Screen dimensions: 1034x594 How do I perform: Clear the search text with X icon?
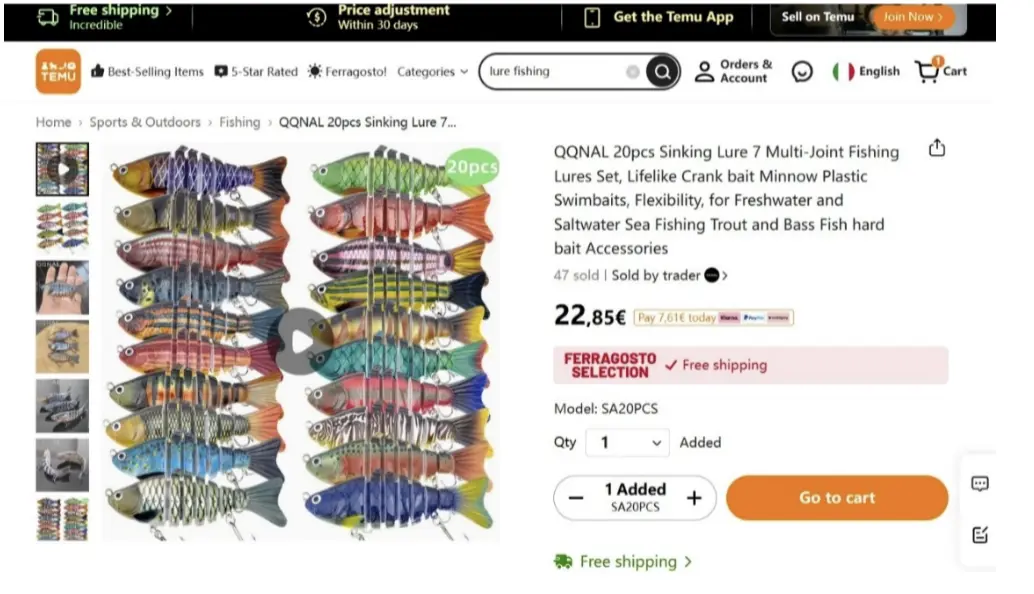[633, 72]
